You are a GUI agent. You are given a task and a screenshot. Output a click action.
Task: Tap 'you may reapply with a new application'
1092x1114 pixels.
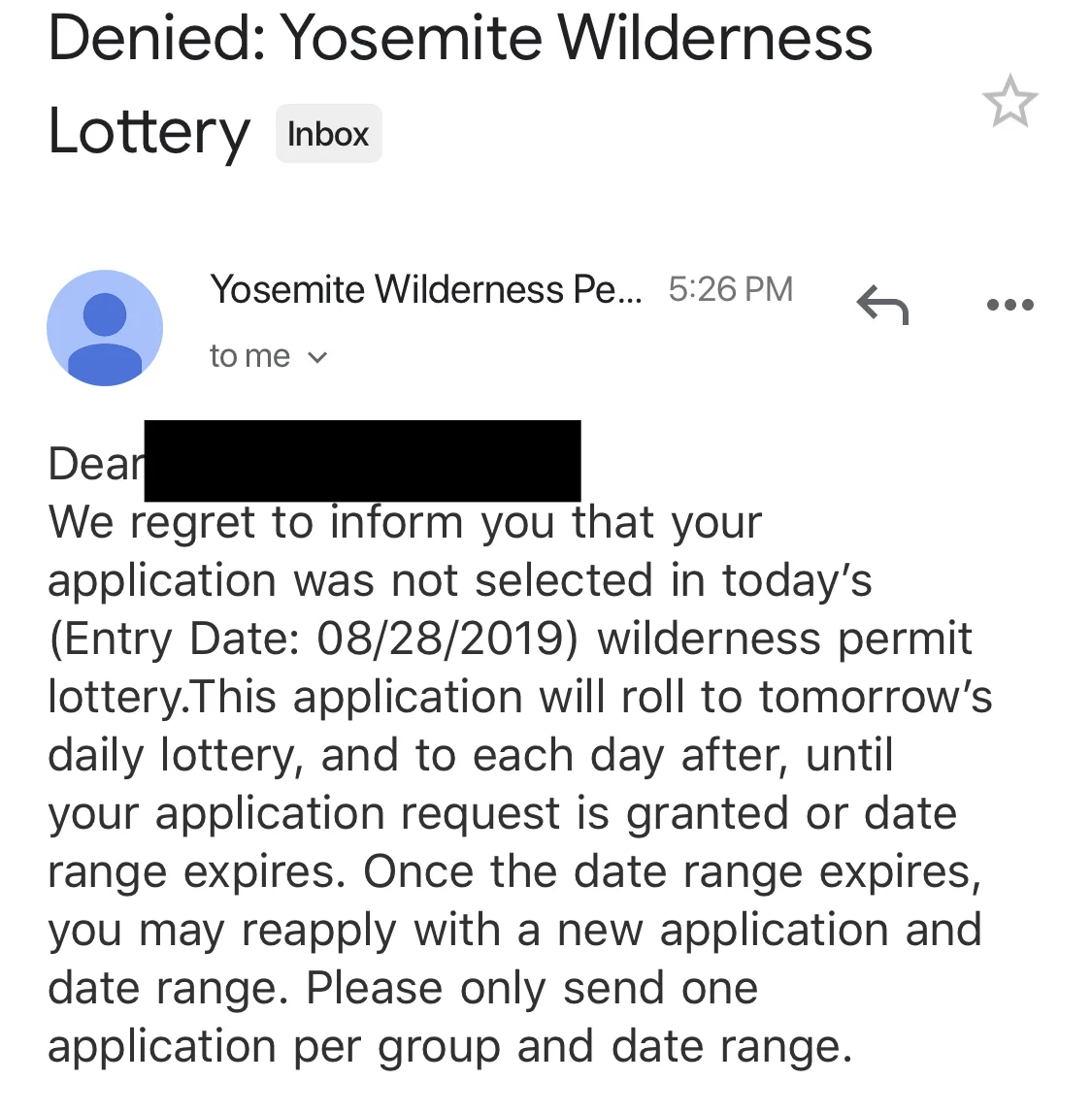click(469, 931)
